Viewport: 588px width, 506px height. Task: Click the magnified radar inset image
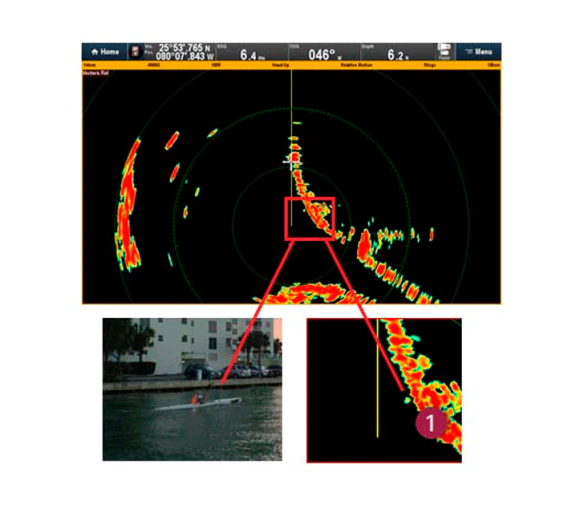(384, 390)
